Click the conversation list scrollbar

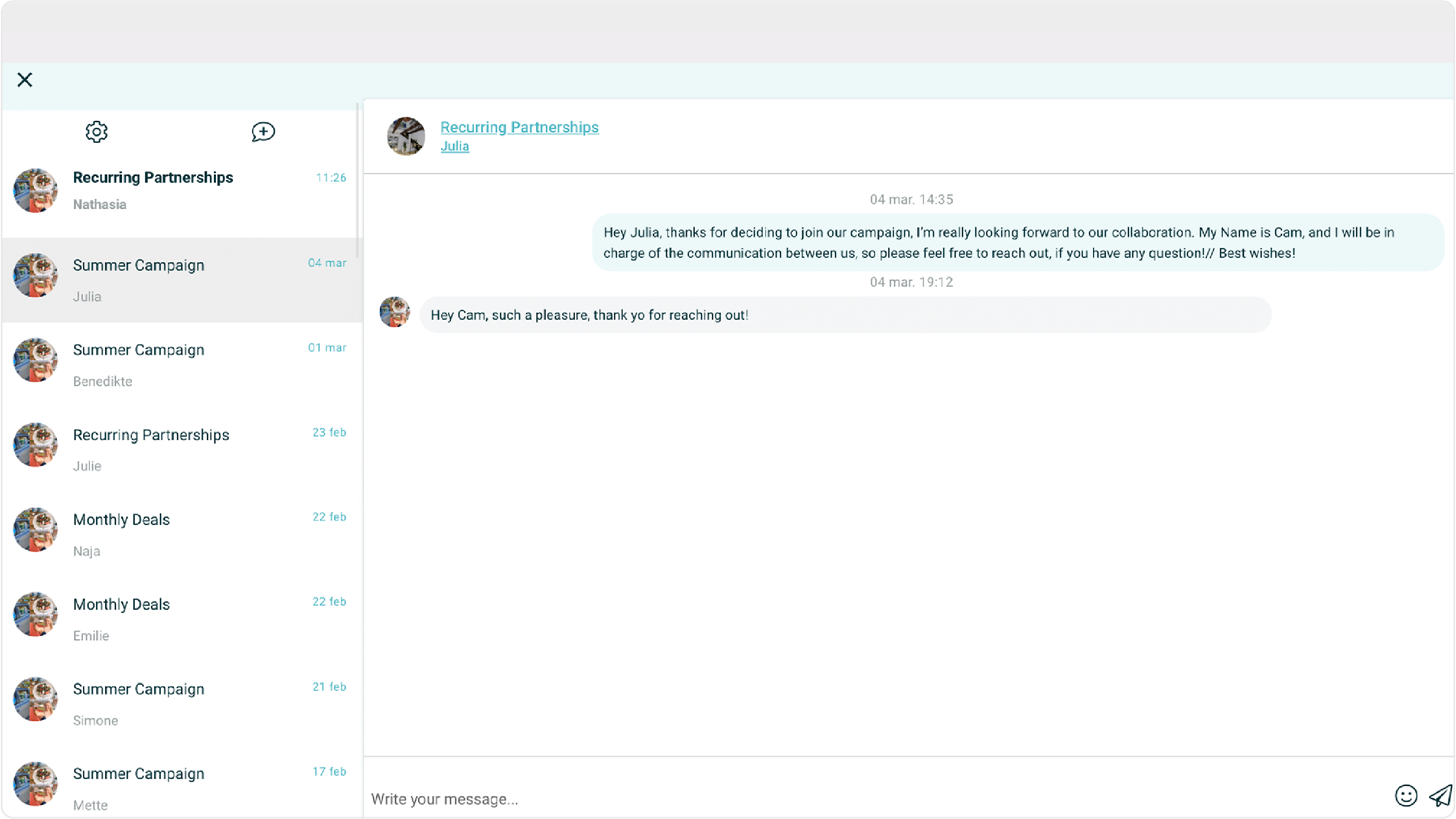pyautogui.click(x=357, y=181)
